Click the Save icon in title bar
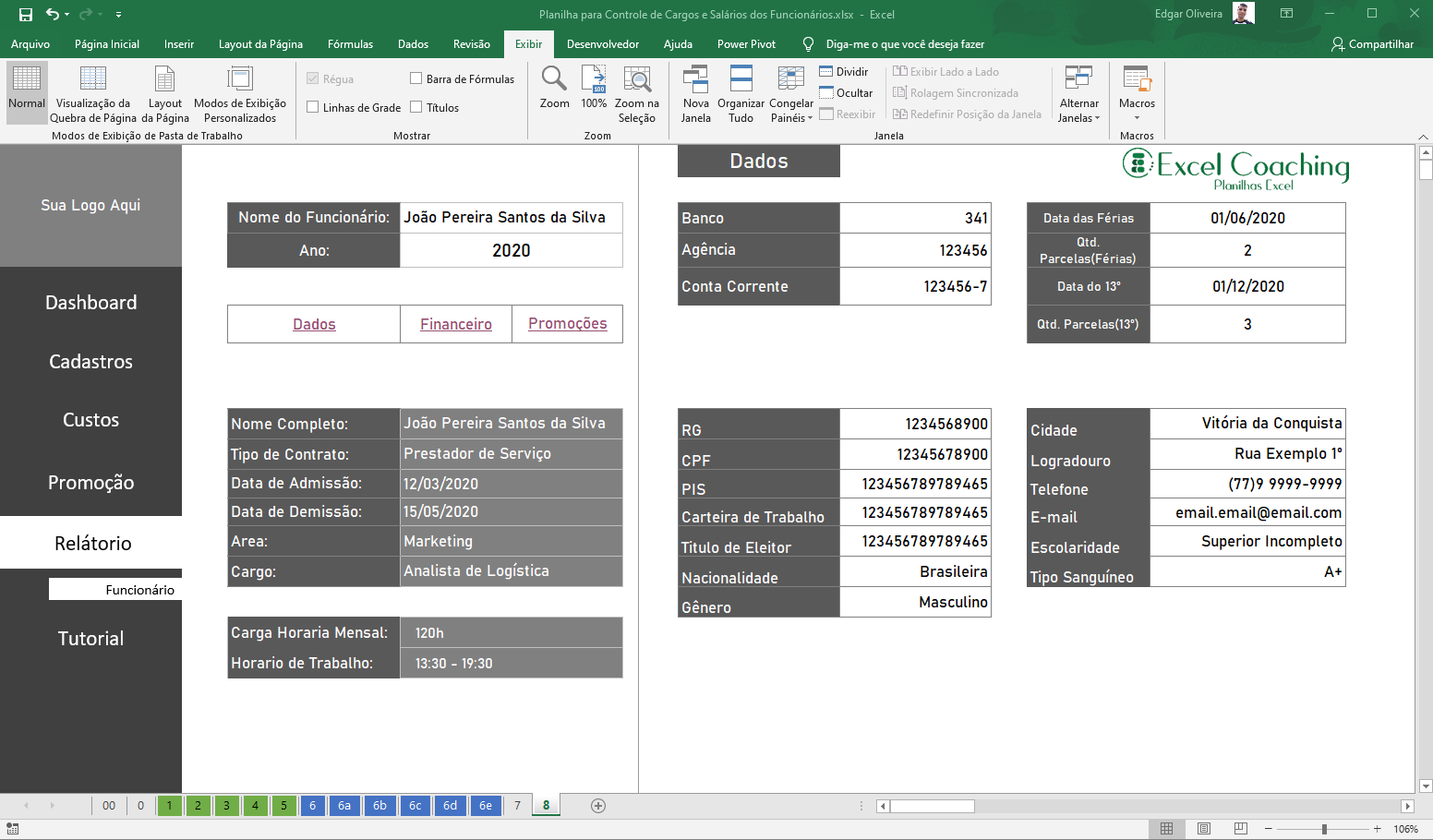The height and width of the screenshot is (840, 1433). (26, 15)
